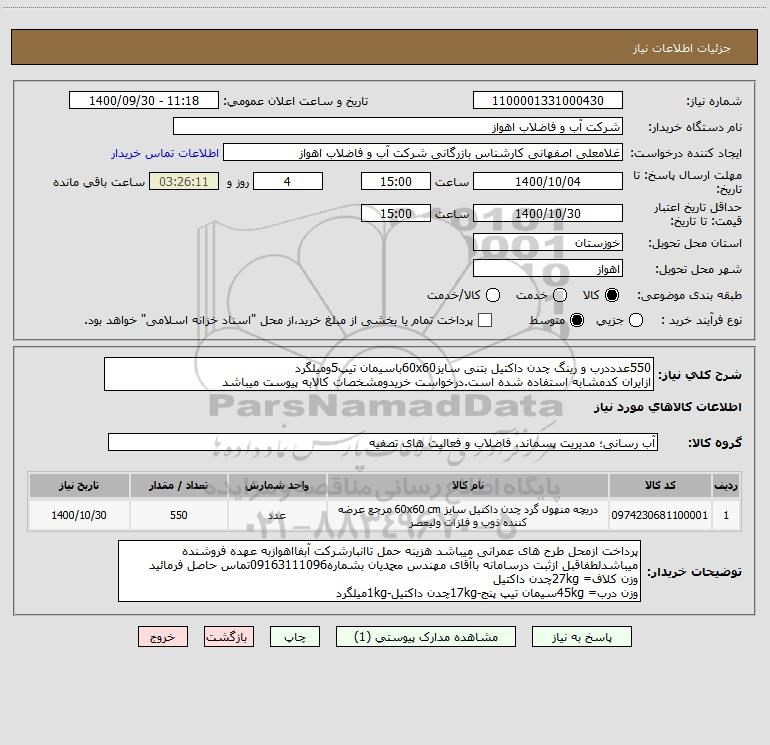Click the price validity time 15:00 field
This screenshot has width=770, height=745.
tap(396, 213)
